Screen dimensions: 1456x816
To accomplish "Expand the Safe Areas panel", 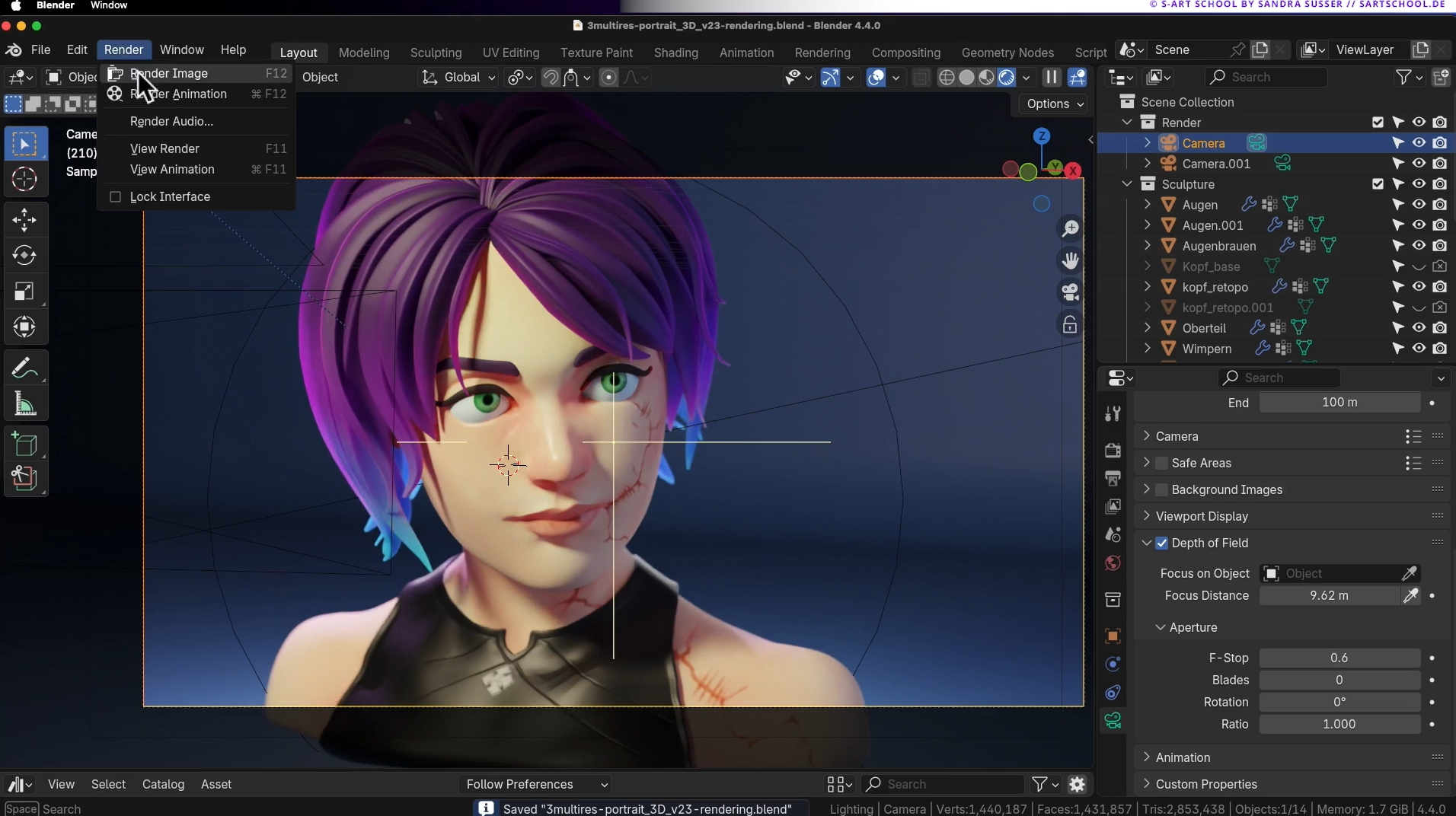I will 1147,462.
